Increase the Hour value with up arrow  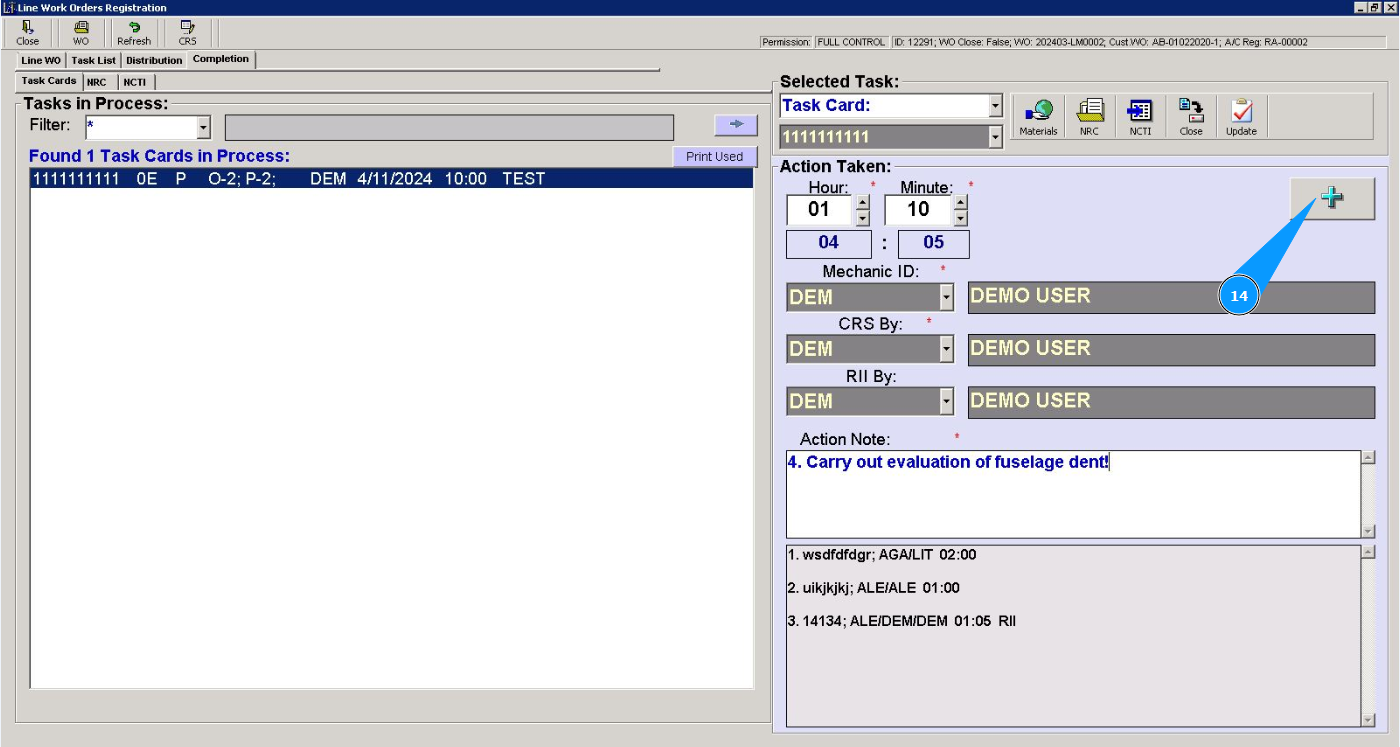[x=862, y=202]
